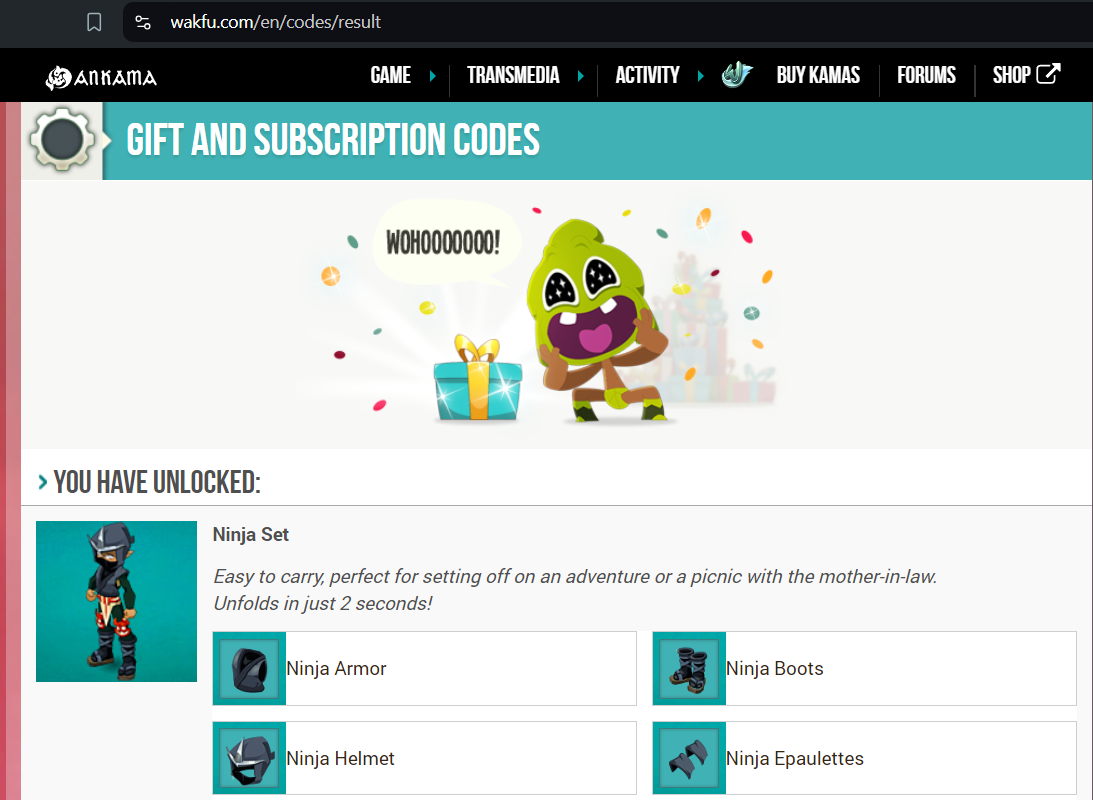Expand the Game menu arrow
1093x800 pixels.
433,75
